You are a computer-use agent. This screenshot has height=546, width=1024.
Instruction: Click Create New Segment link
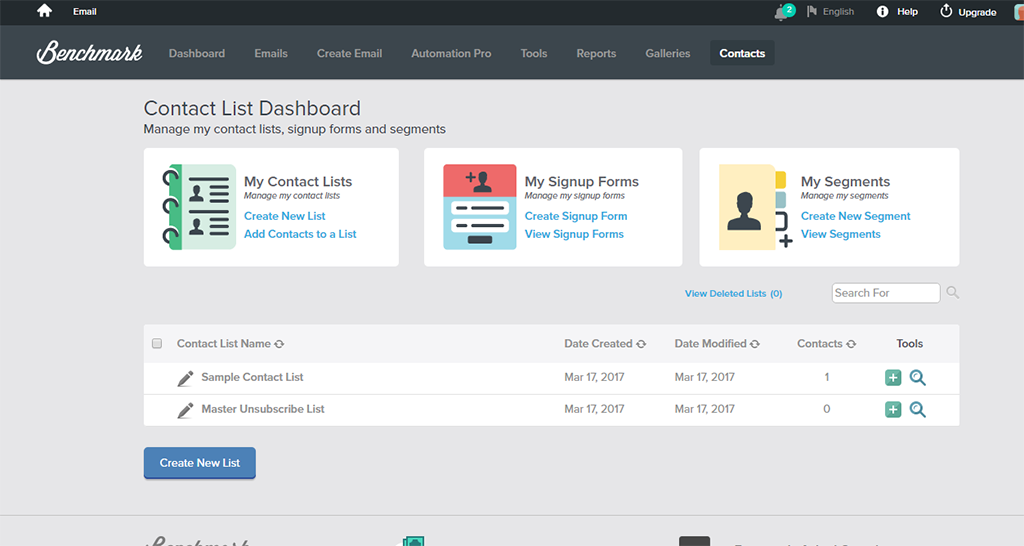coord(856,216)
